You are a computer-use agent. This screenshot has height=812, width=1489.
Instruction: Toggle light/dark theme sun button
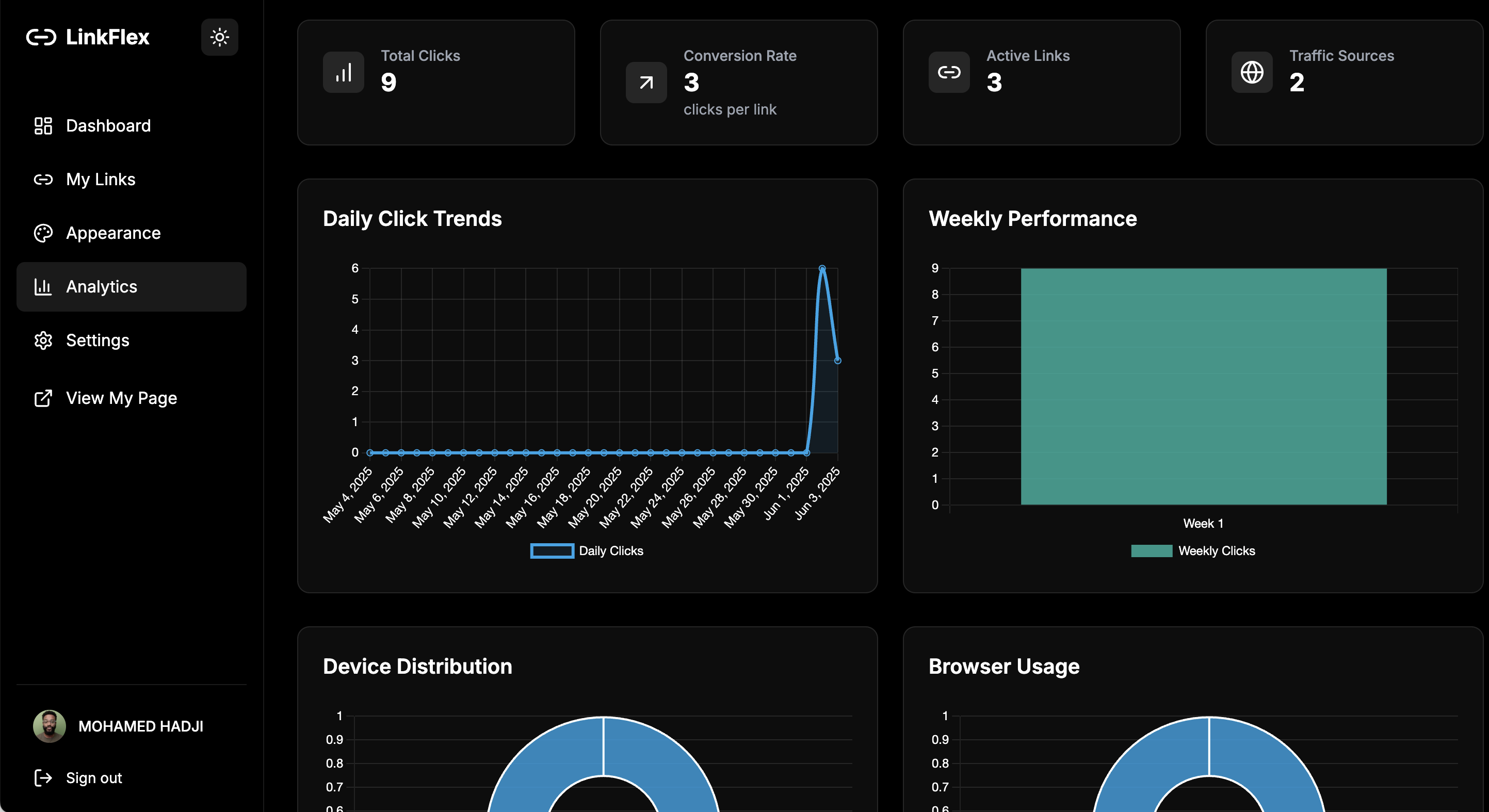click(220, 38)
